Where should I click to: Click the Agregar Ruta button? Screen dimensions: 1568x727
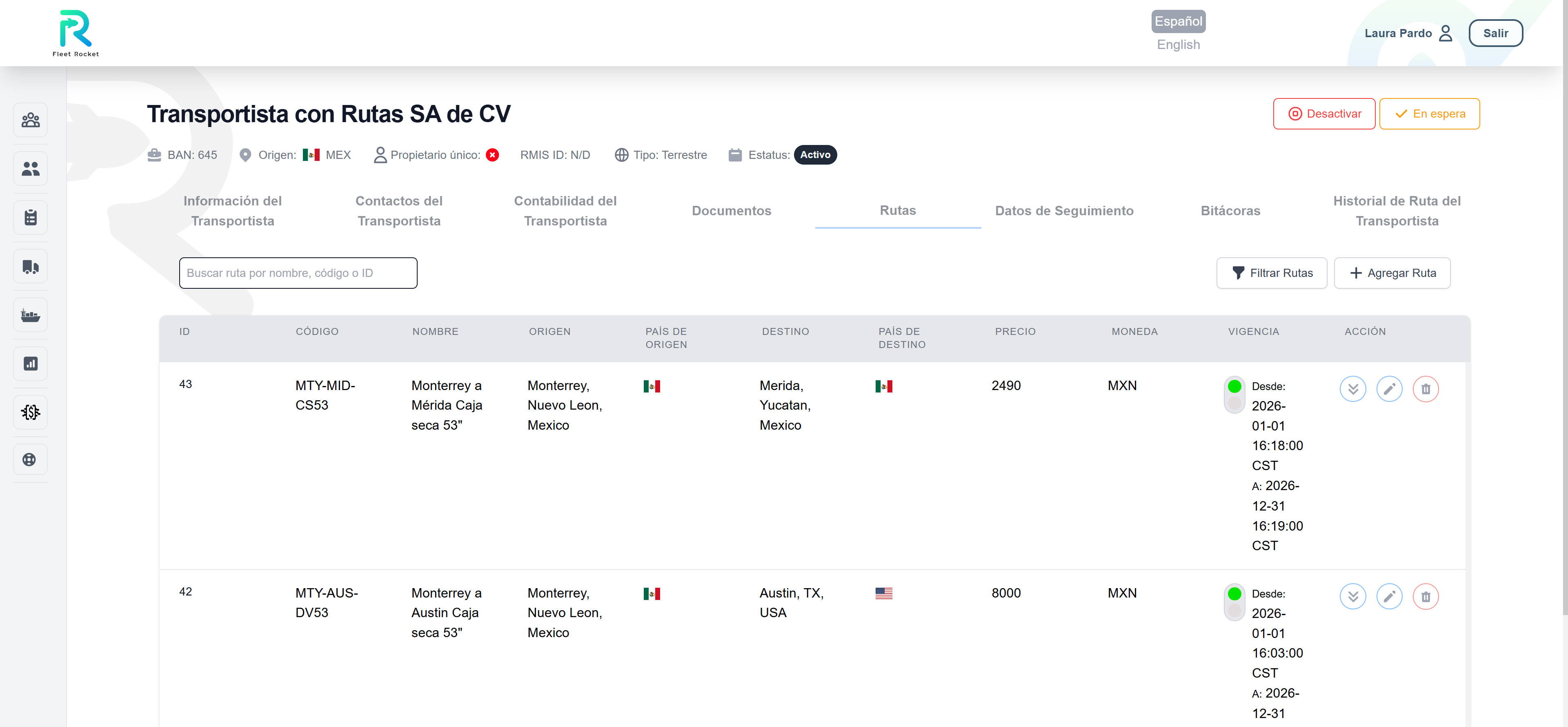1392,273
